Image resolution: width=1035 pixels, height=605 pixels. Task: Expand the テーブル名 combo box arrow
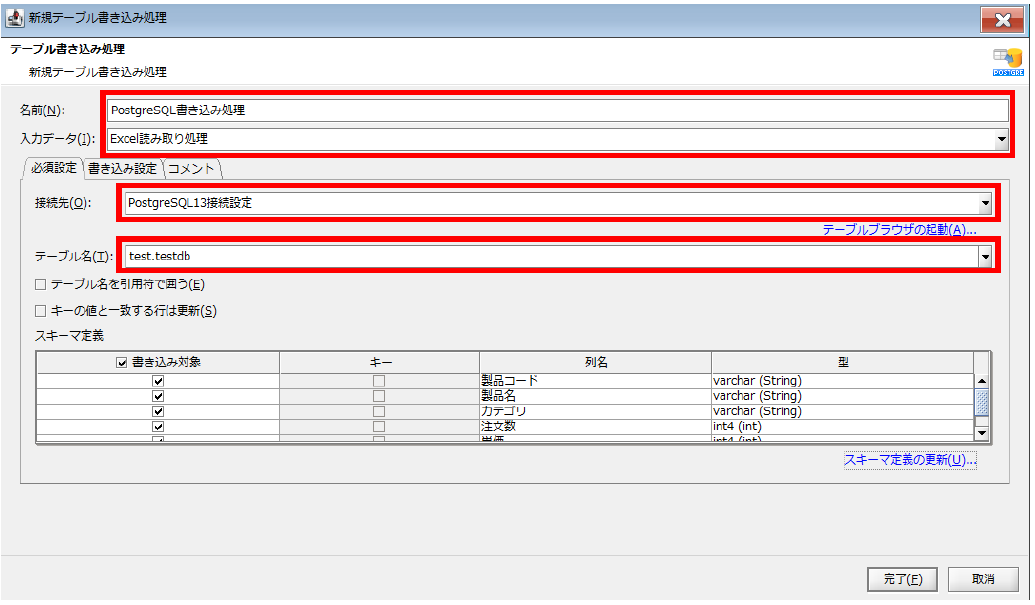click(x=985, y=257)
